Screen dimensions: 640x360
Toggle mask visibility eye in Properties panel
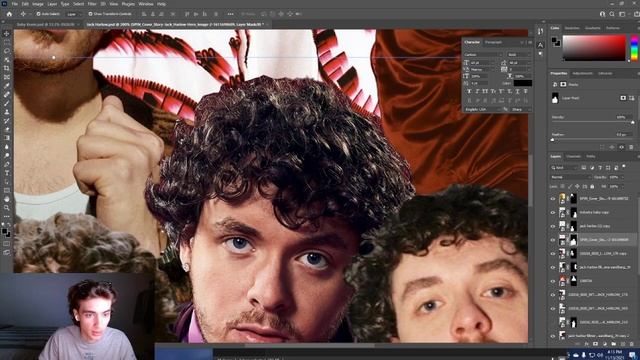pyautogui.click(x=622, y=147)
